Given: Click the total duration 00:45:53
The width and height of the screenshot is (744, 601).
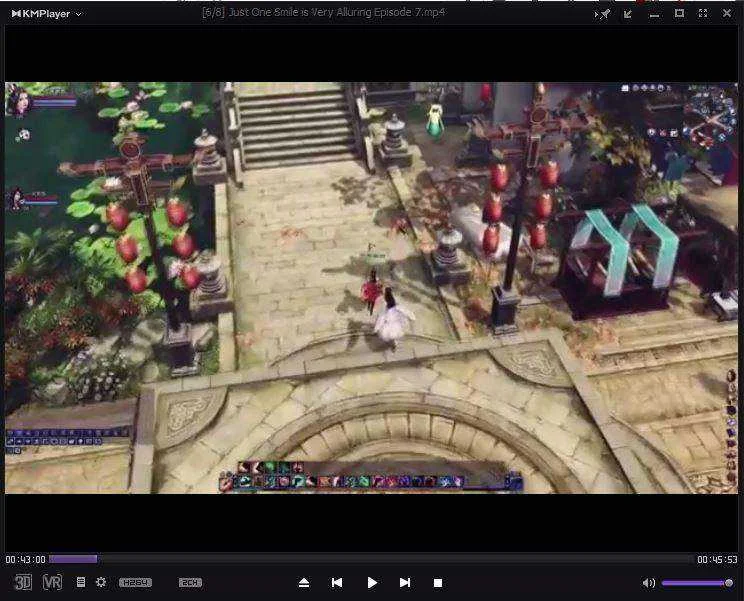Looking at the screenshot, I should click(717, 560).
